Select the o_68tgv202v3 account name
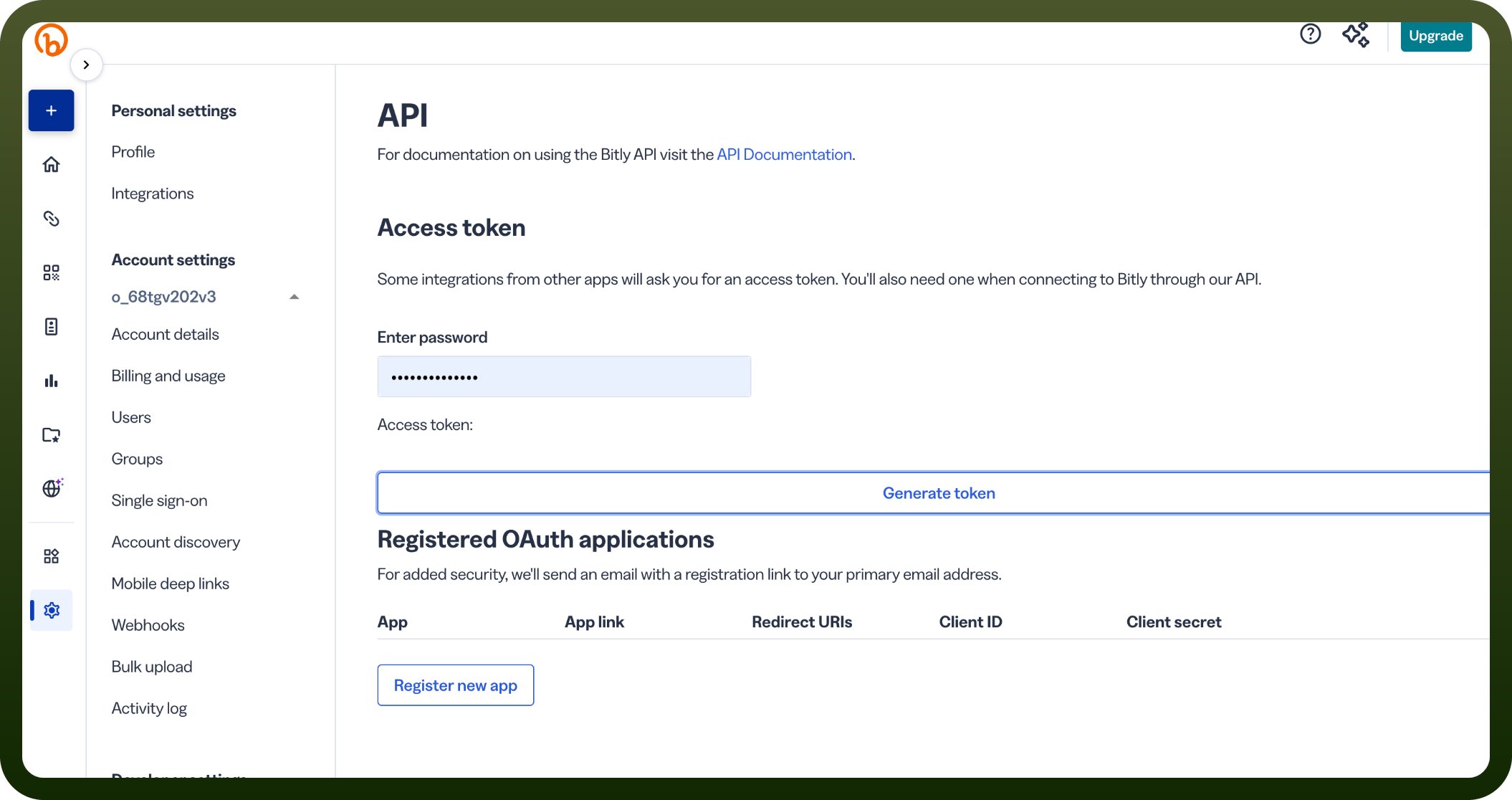Viewport: 1512px width, 800px height. (x=164, y=297)
